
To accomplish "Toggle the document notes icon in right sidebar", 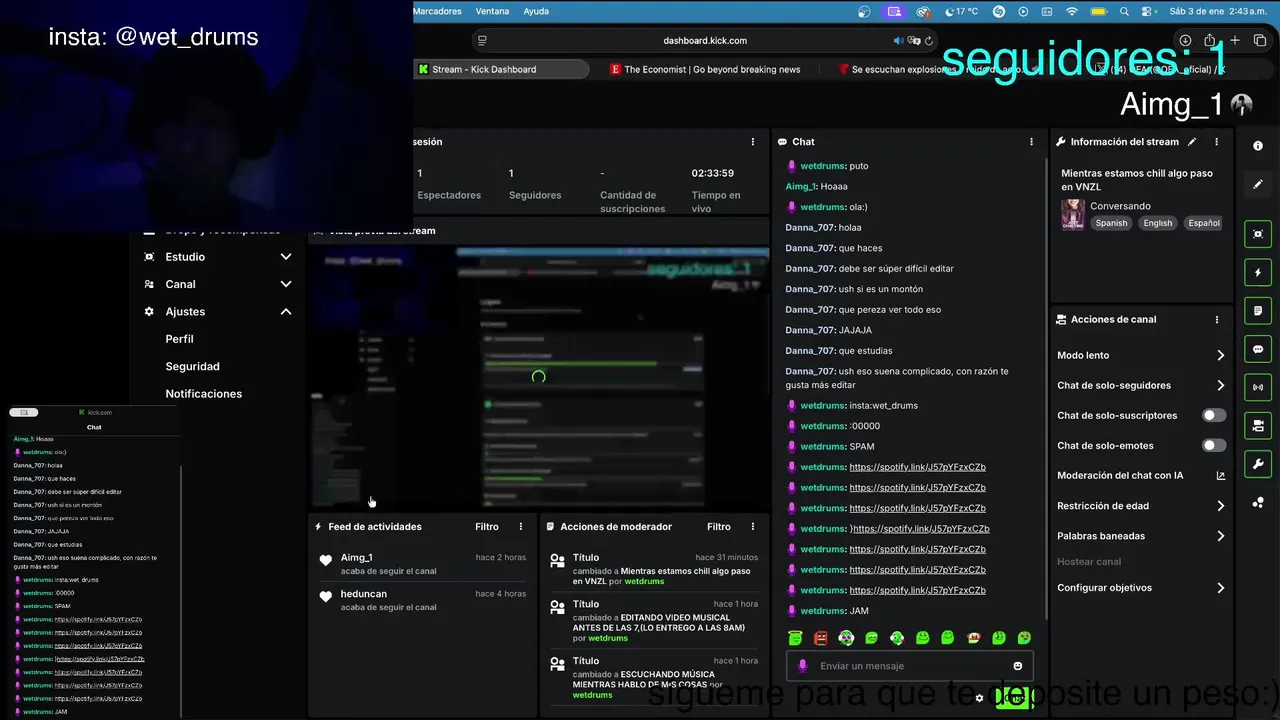I will [1258, 311].
